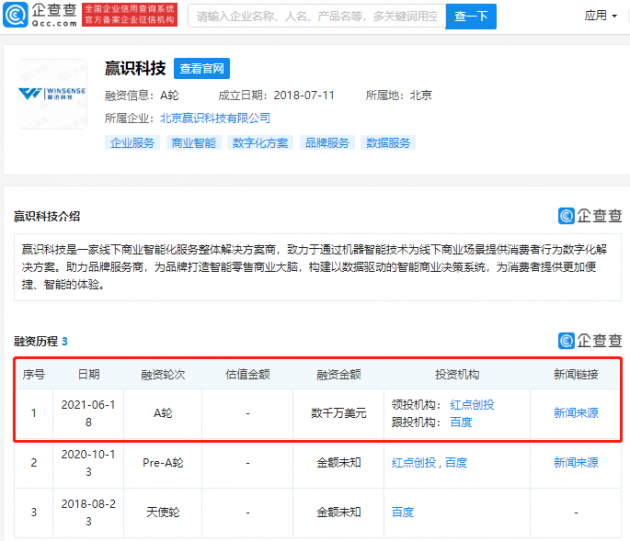Click the 融资金额 column header
The width and height of the screenshot is (630, 541).
[338, 375]
